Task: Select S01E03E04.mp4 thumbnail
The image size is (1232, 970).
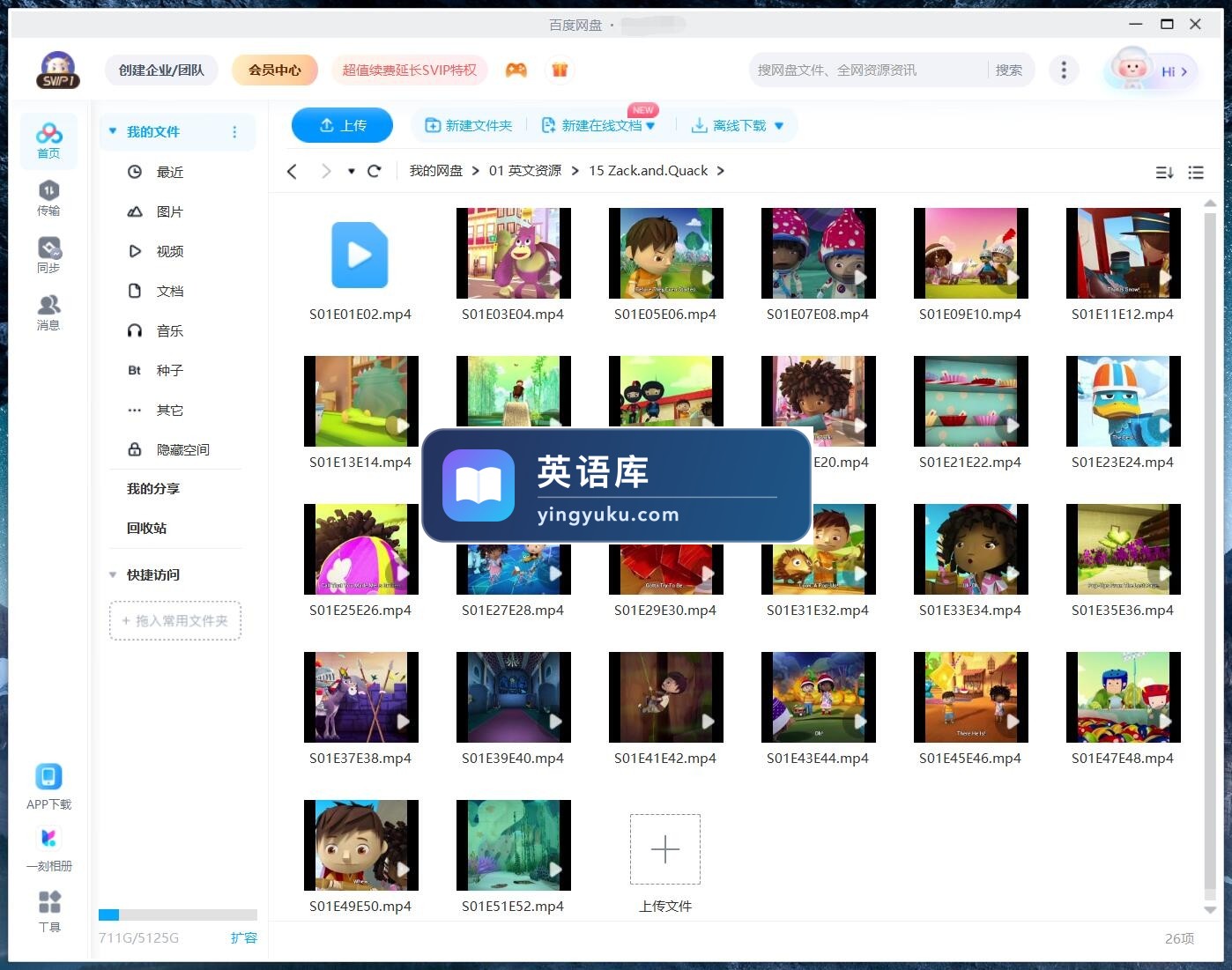Action: [514, 254]
